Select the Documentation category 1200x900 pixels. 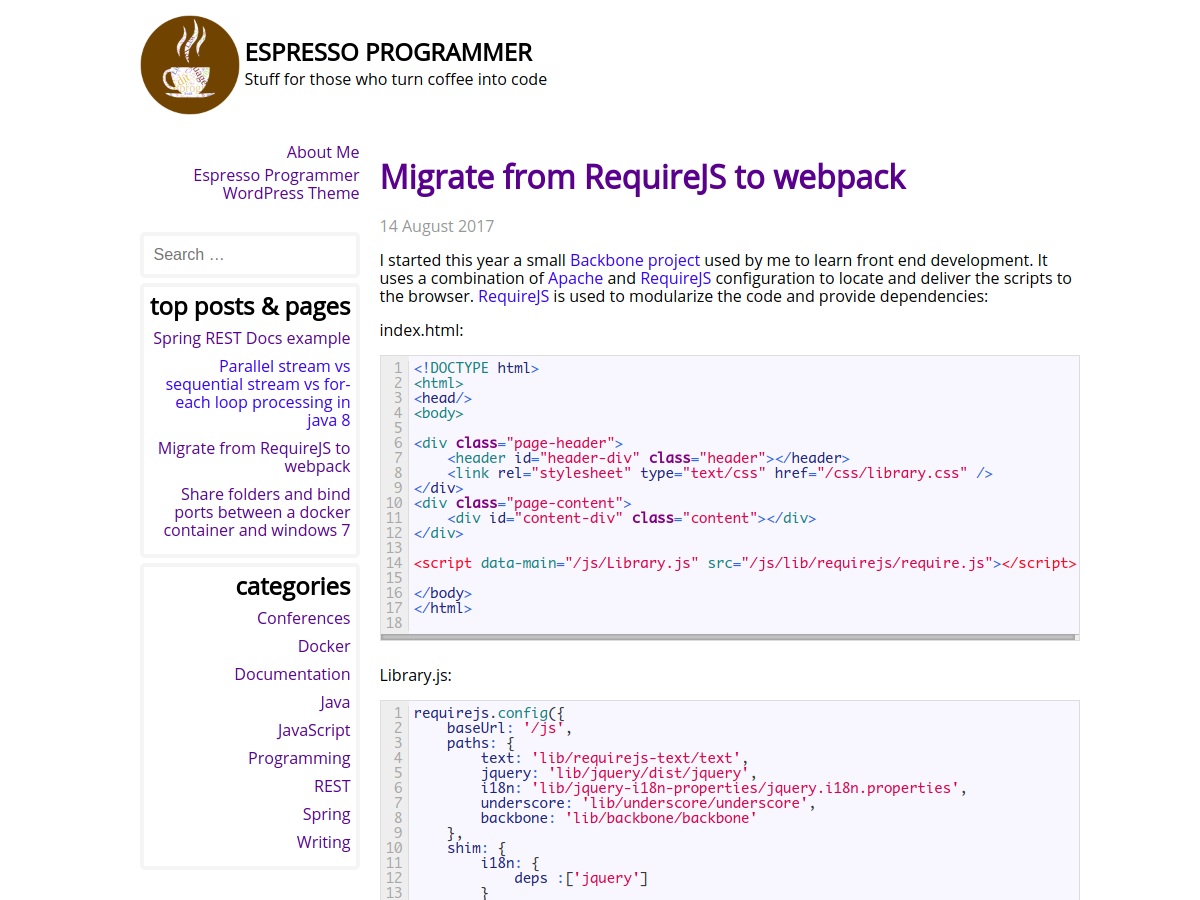pyautogui.click(x=292, y=674)
